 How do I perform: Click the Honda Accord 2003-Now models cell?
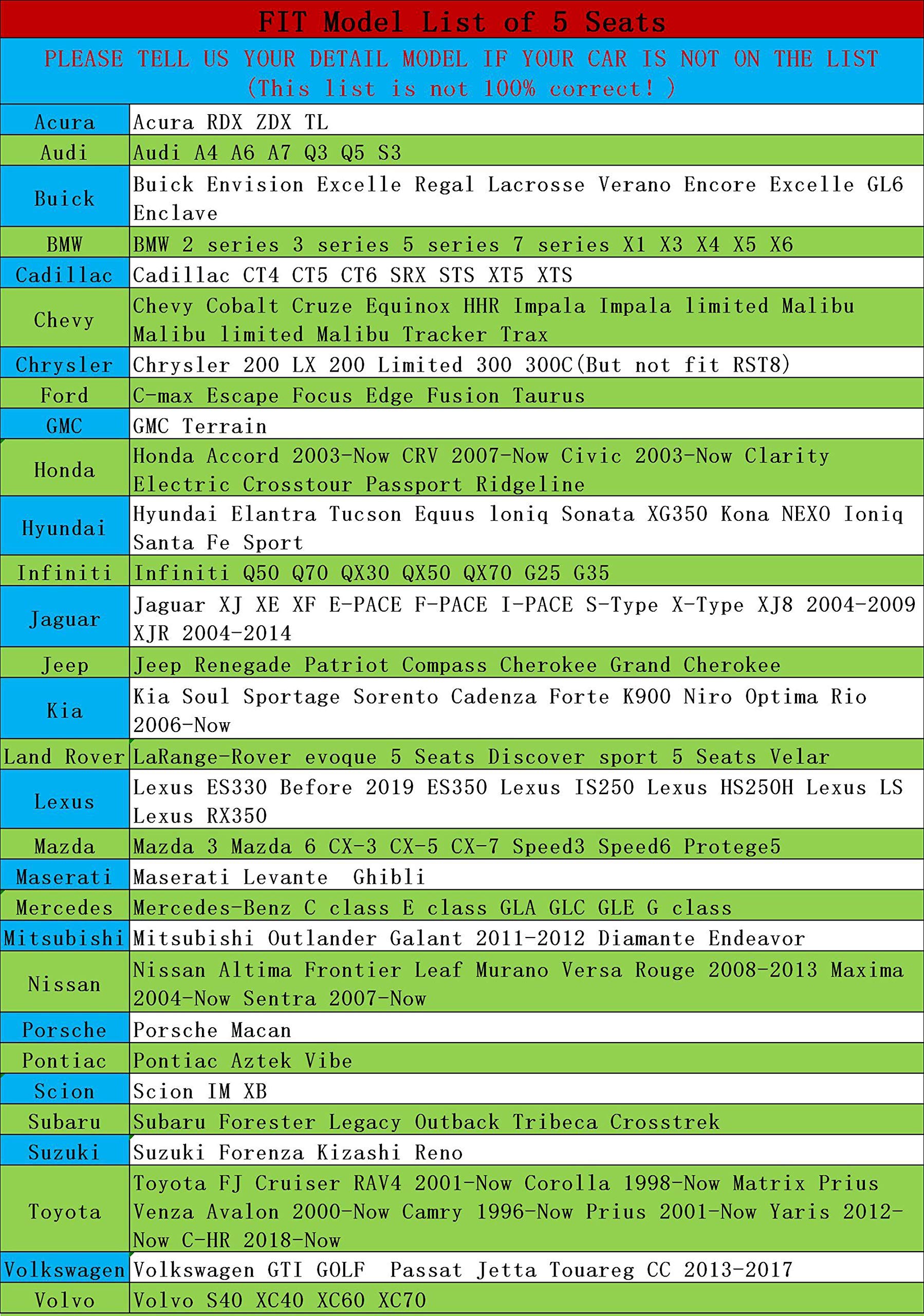tap(526, 468)
